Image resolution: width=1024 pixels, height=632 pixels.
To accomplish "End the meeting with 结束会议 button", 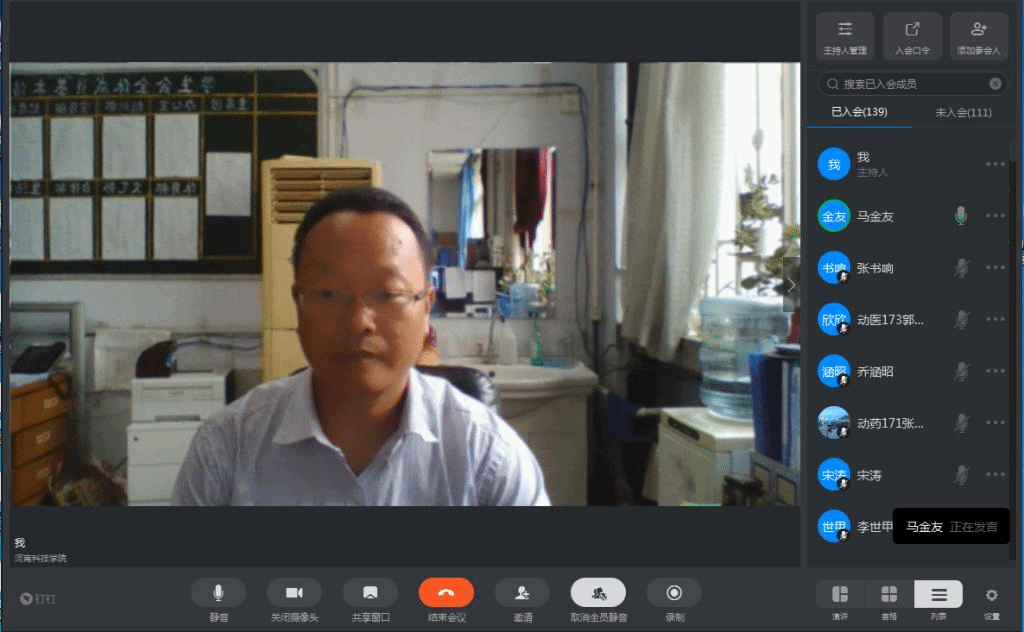I will 446,593.
